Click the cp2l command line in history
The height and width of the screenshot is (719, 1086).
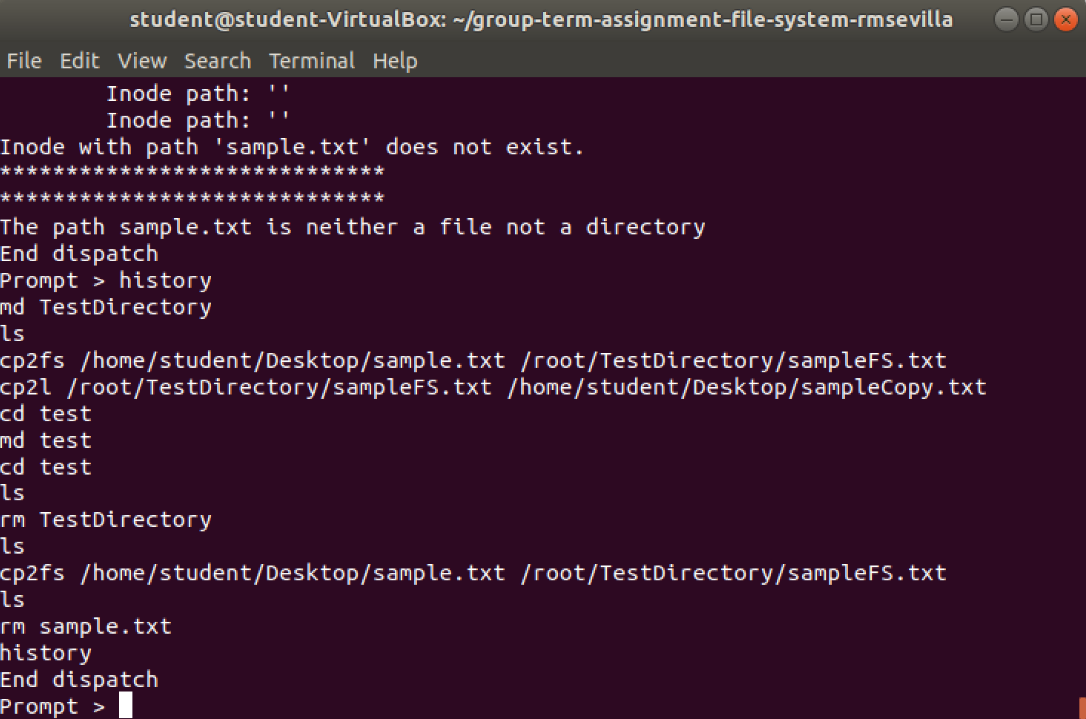point(493,387)
